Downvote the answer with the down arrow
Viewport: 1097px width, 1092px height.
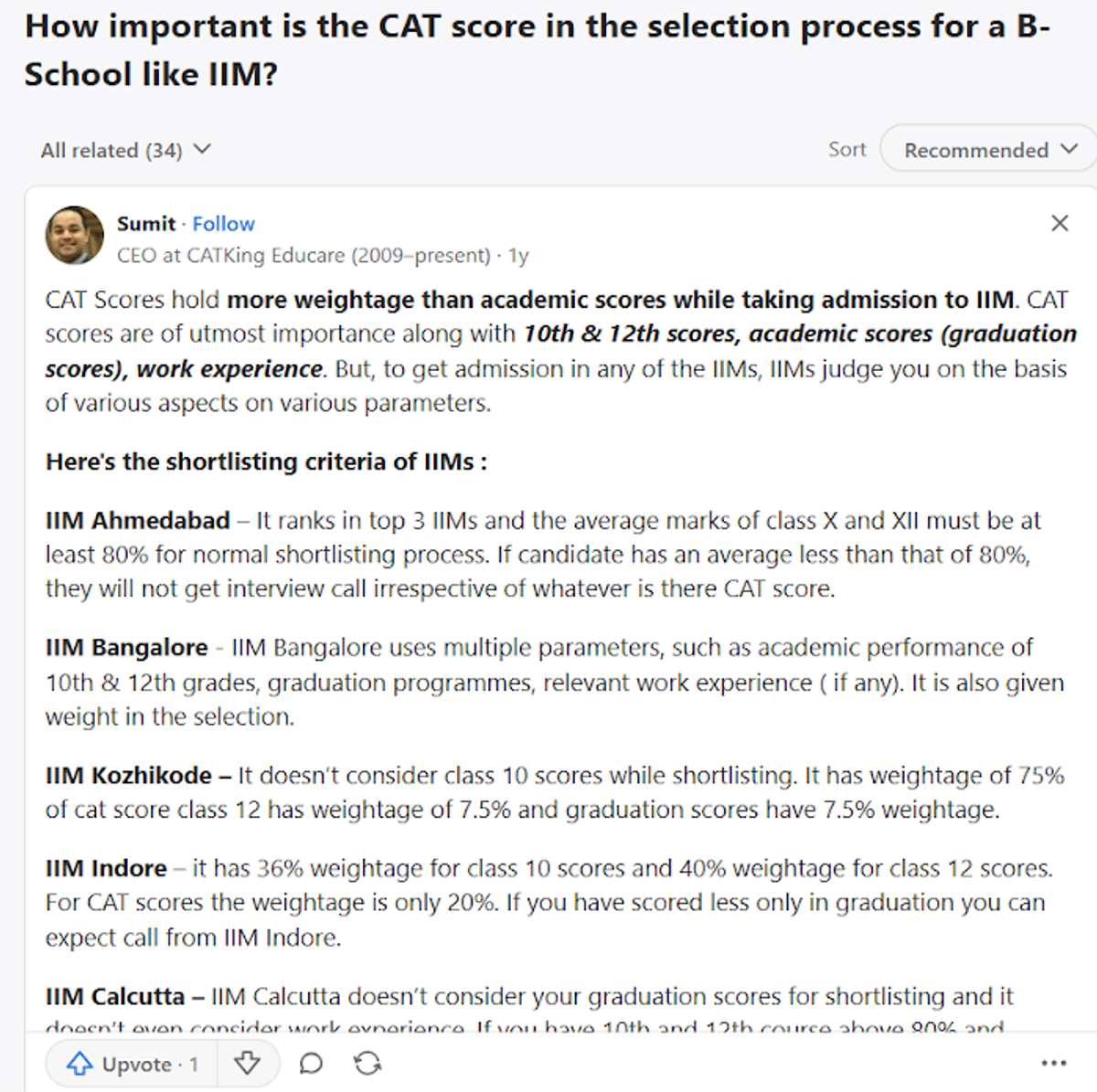point(247,1063)
